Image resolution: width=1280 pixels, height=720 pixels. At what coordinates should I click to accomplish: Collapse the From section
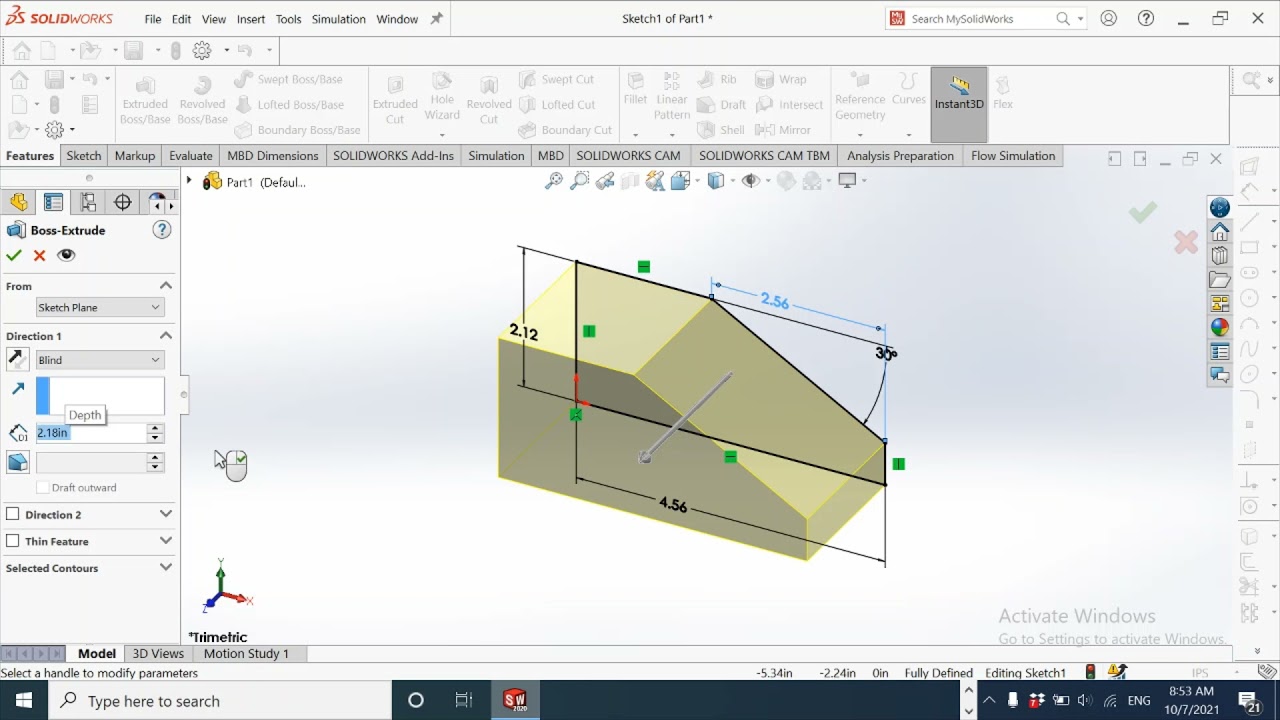pos(166,286)
